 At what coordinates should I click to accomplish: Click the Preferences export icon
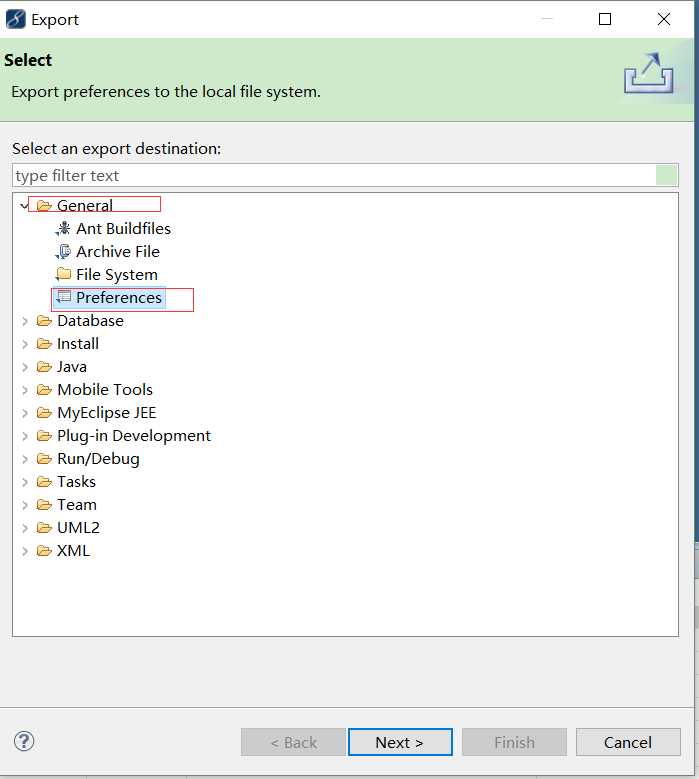click(63, 297)
